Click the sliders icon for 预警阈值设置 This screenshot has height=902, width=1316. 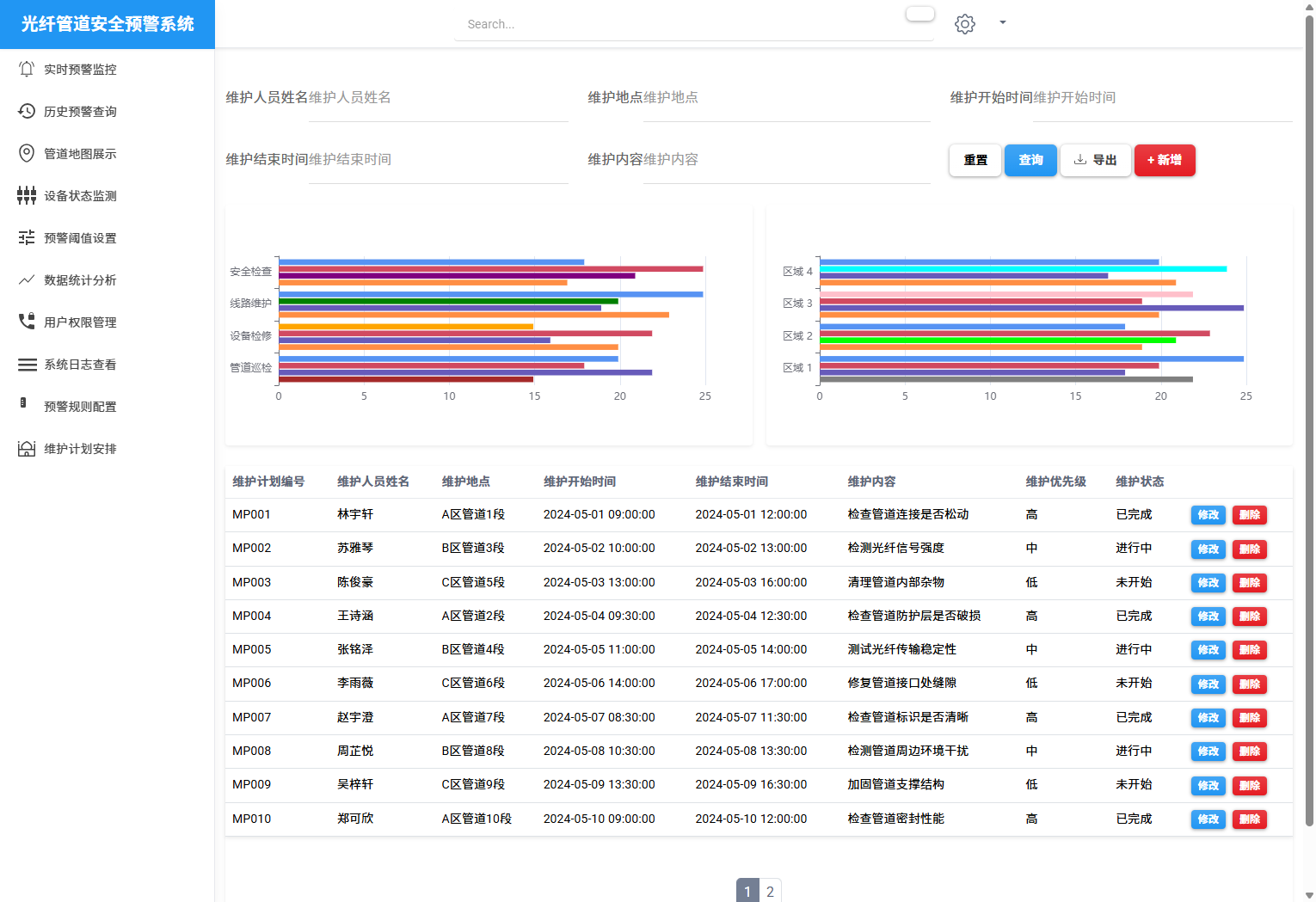click(x=27, y=237)
